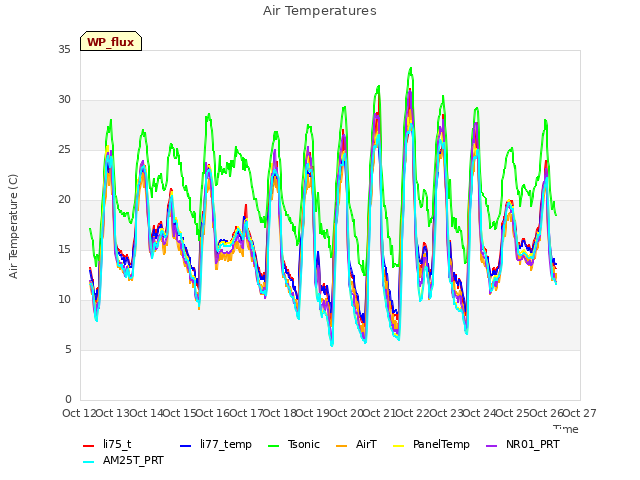Click the 30 y-axis tick label
This screenshot has height=480, width=640.
tap(64, 100)
